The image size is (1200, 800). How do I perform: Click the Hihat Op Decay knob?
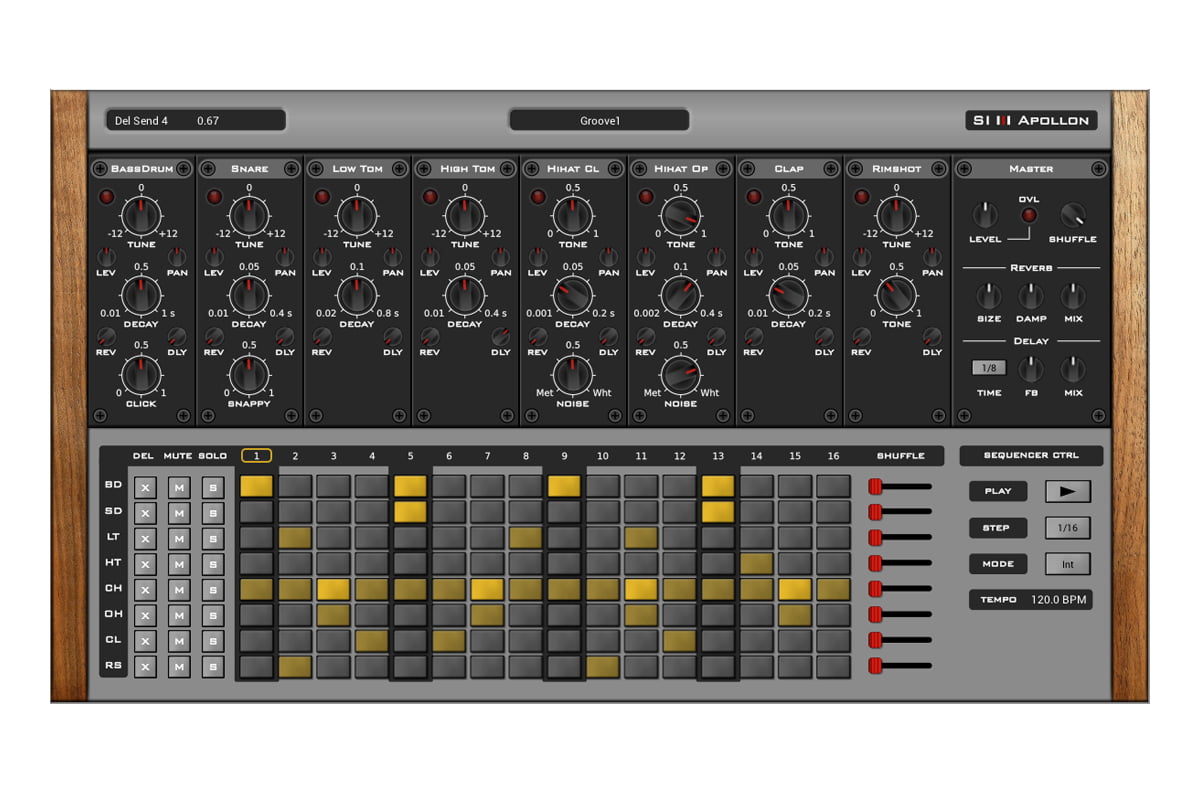[x=681, y=295]
